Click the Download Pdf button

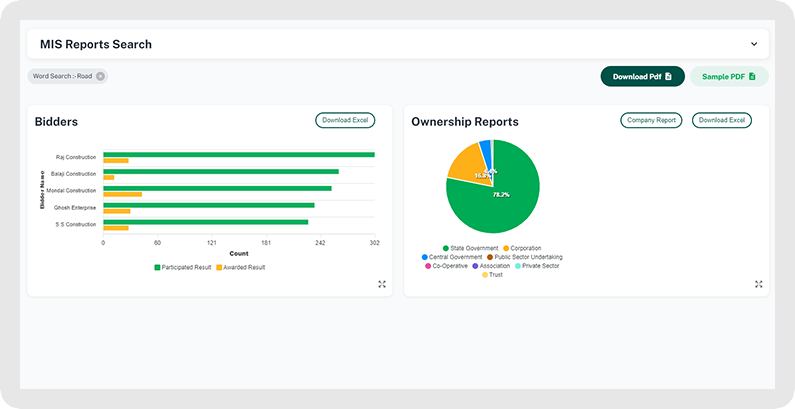[x=642, y=76]
